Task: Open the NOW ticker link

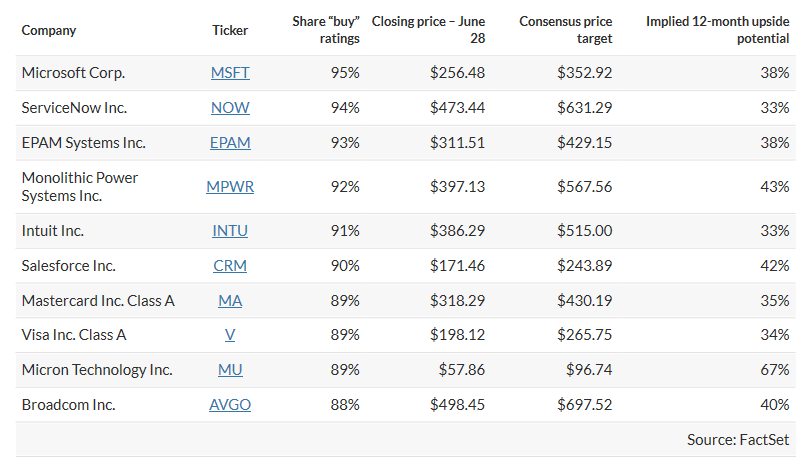Action: pos(230,108)
